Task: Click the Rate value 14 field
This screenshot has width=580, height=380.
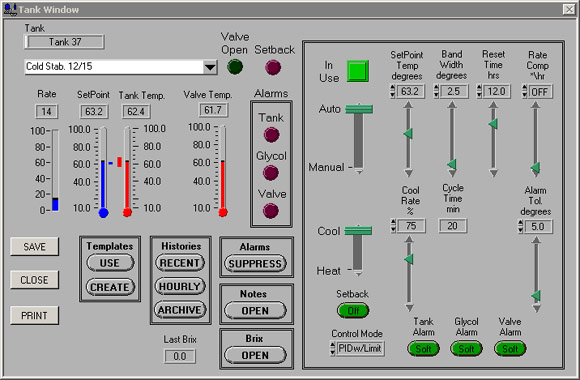Action: pos(47,111)
